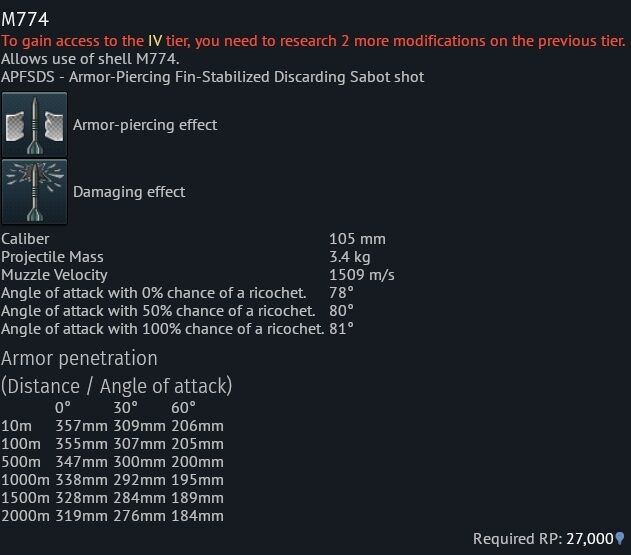This screenshot has height=555, width=631.
Task: Select the 105 mm caliber value
Action: coord(357,239)
